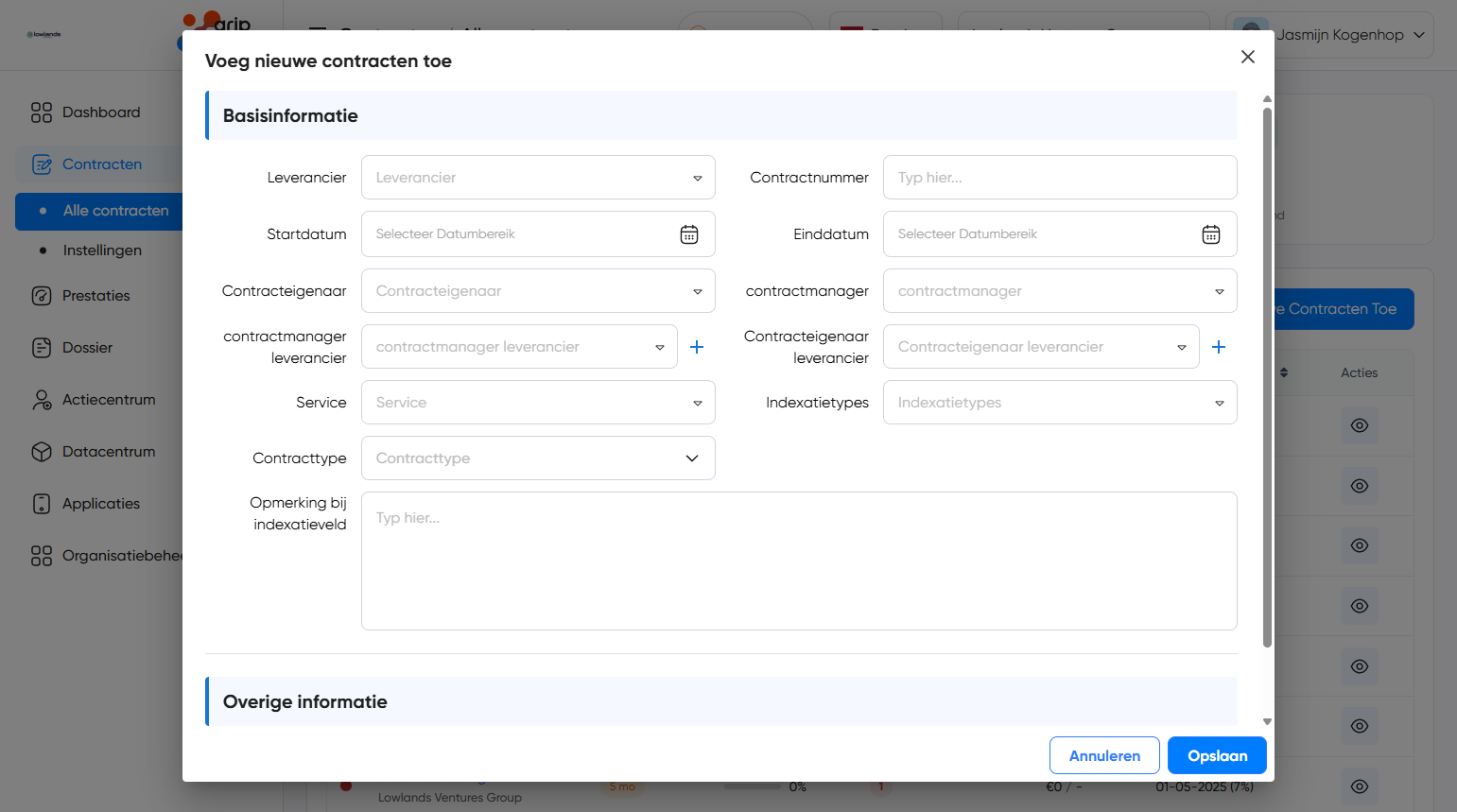Image resolution: width=1457 pixels, height=812 pixels.
Task: Click the Dashboard icon in sidebar
Action: pyautogui.click(x=41, y=112)
